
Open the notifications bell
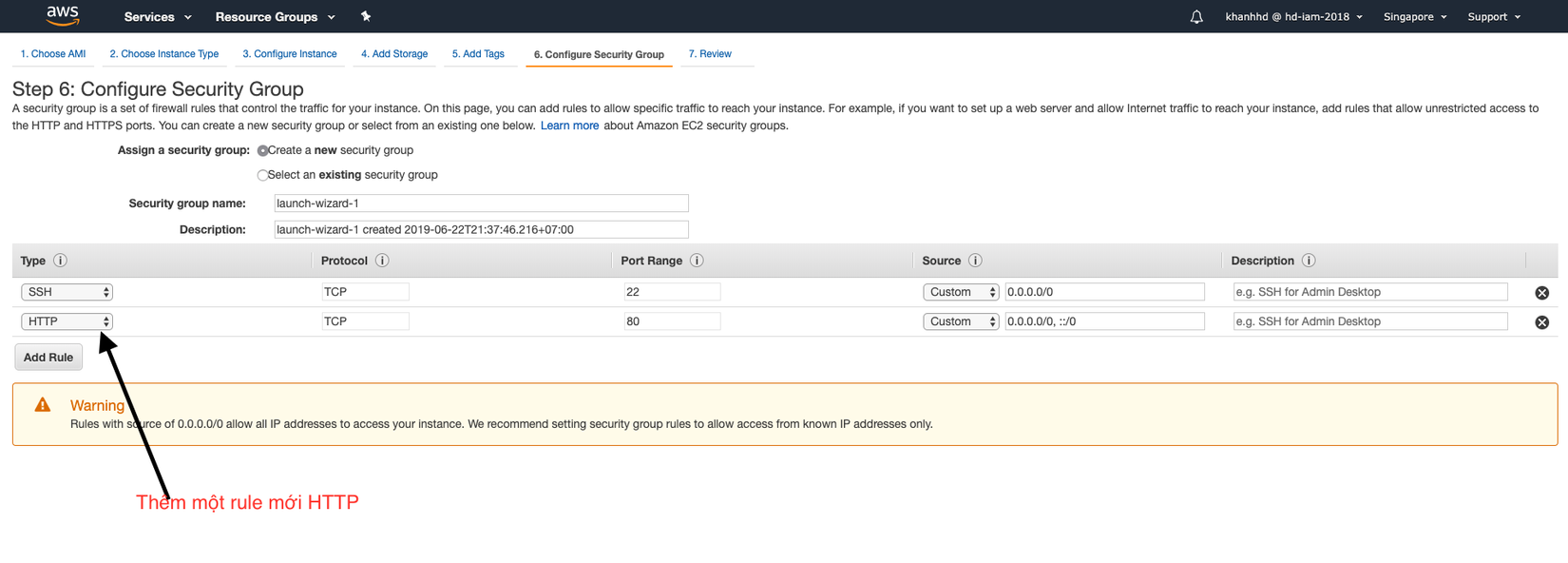(1196, 17)
